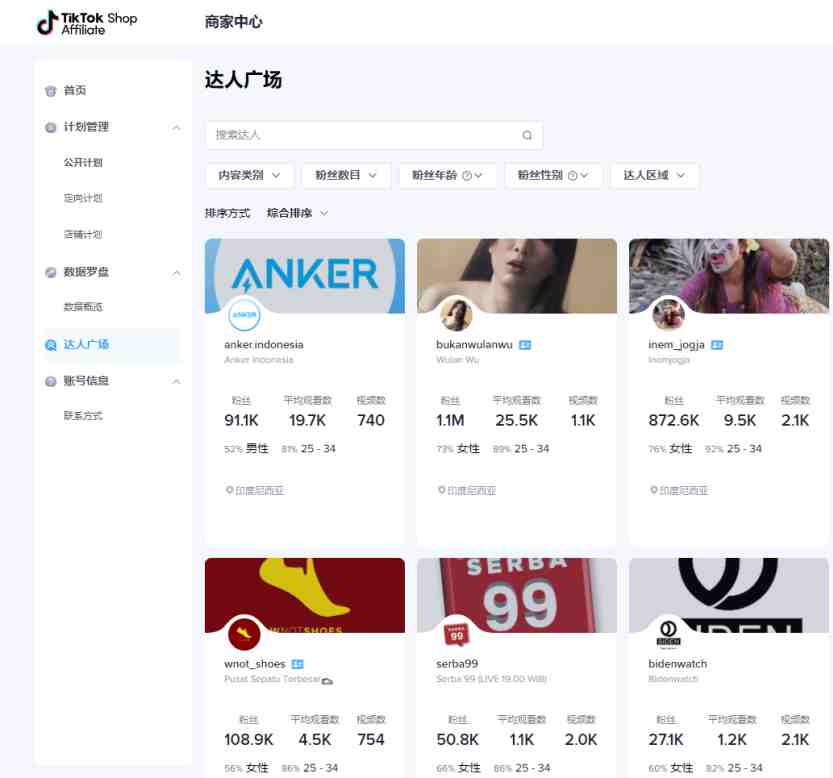Expand the 粉丝性别 filter dropdown

point(553,175)
